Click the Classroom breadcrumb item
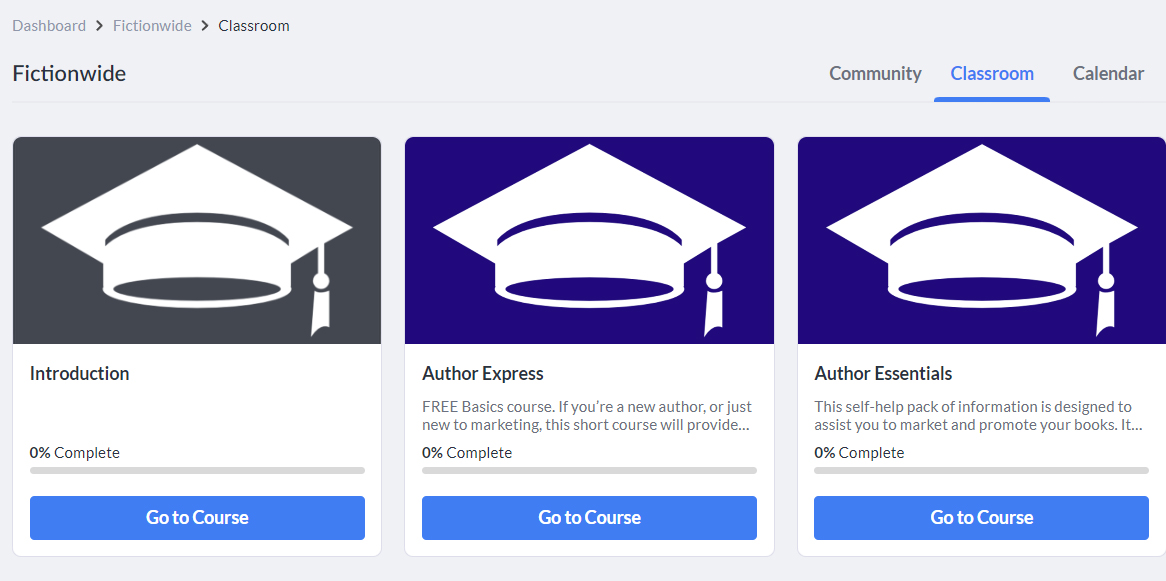1166x581 pixels. click(x=254, y=26)
